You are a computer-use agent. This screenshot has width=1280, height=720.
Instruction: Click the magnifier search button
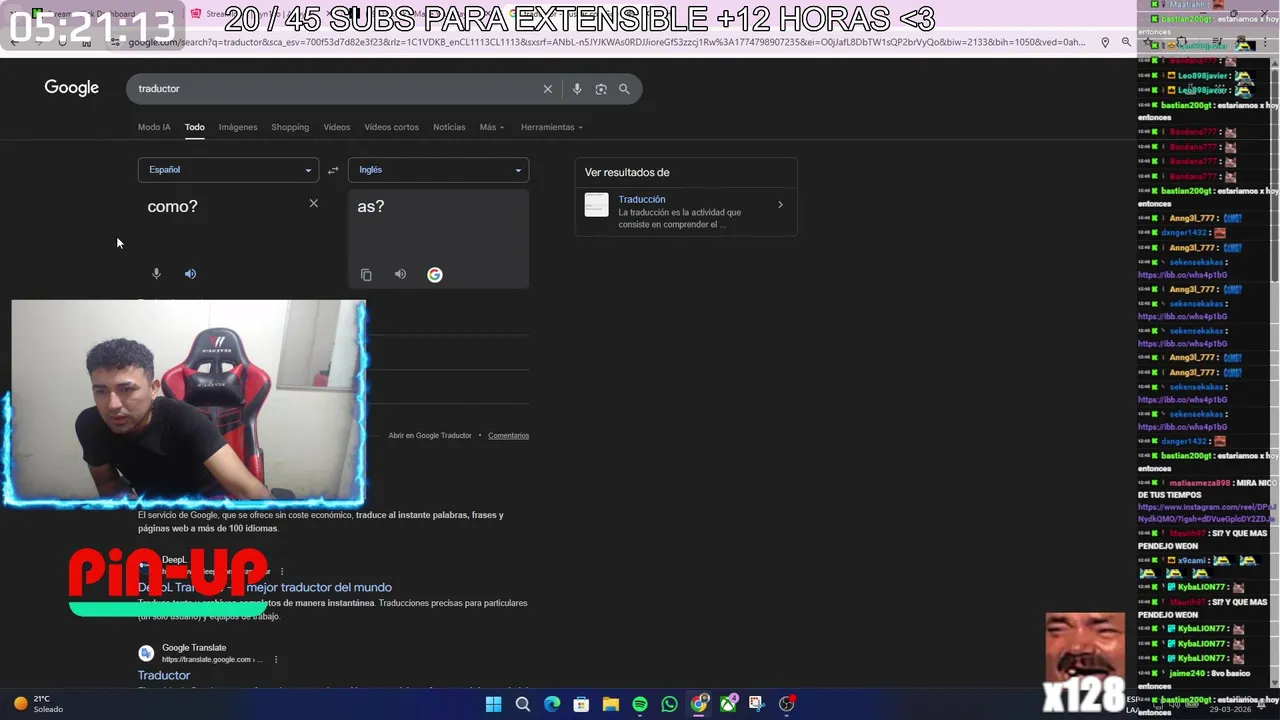(624, 89)
